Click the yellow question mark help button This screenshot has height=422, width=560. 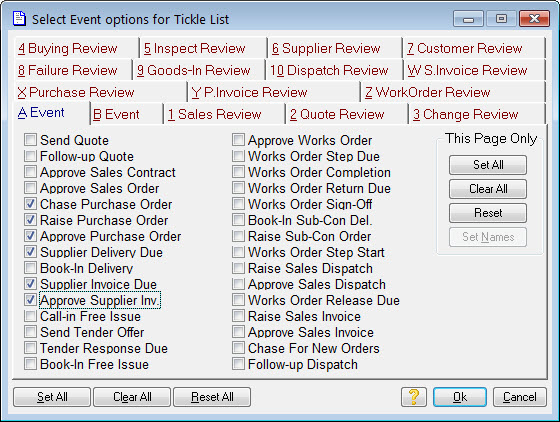click(x=414, y=397)
